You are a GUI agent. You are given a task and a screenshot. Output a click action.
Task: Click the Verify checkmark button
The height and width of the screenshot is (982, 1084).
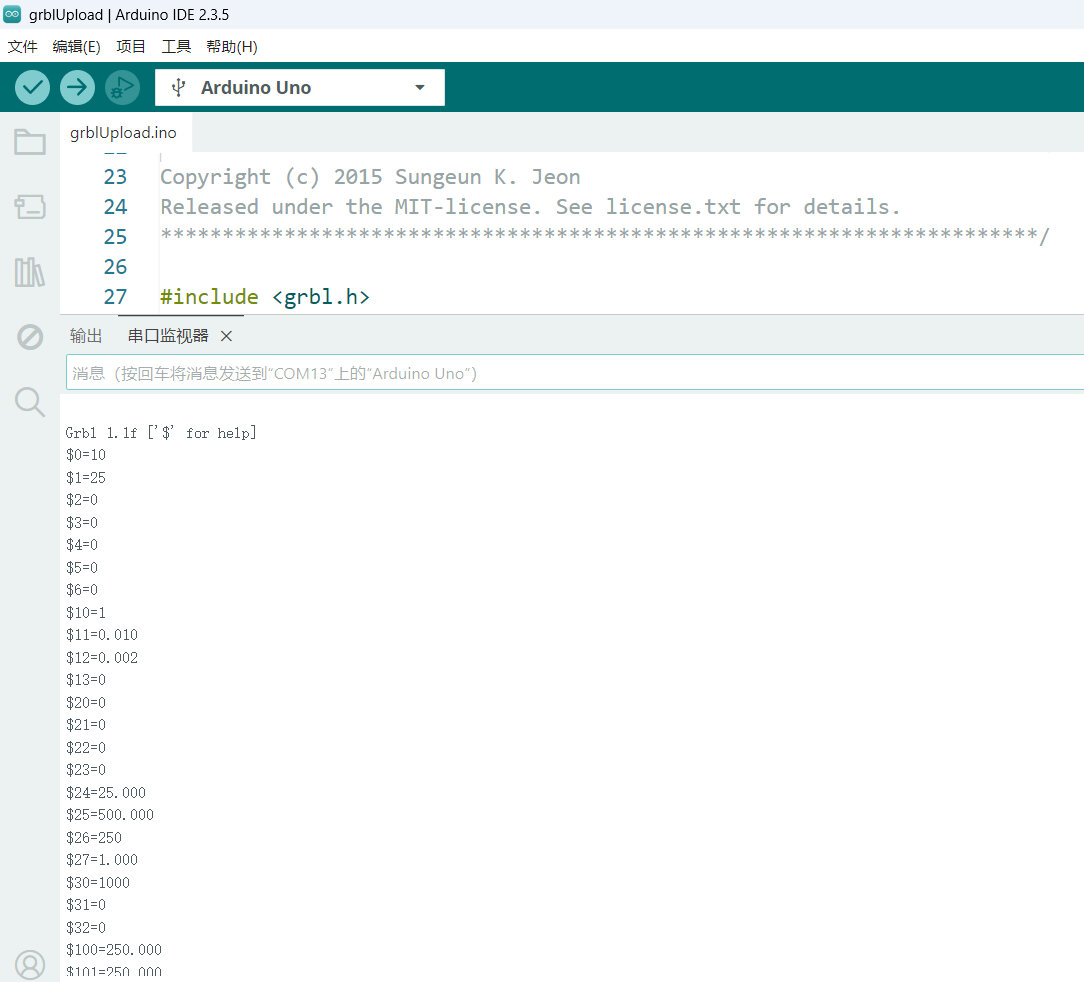click(x=32, y=88)
